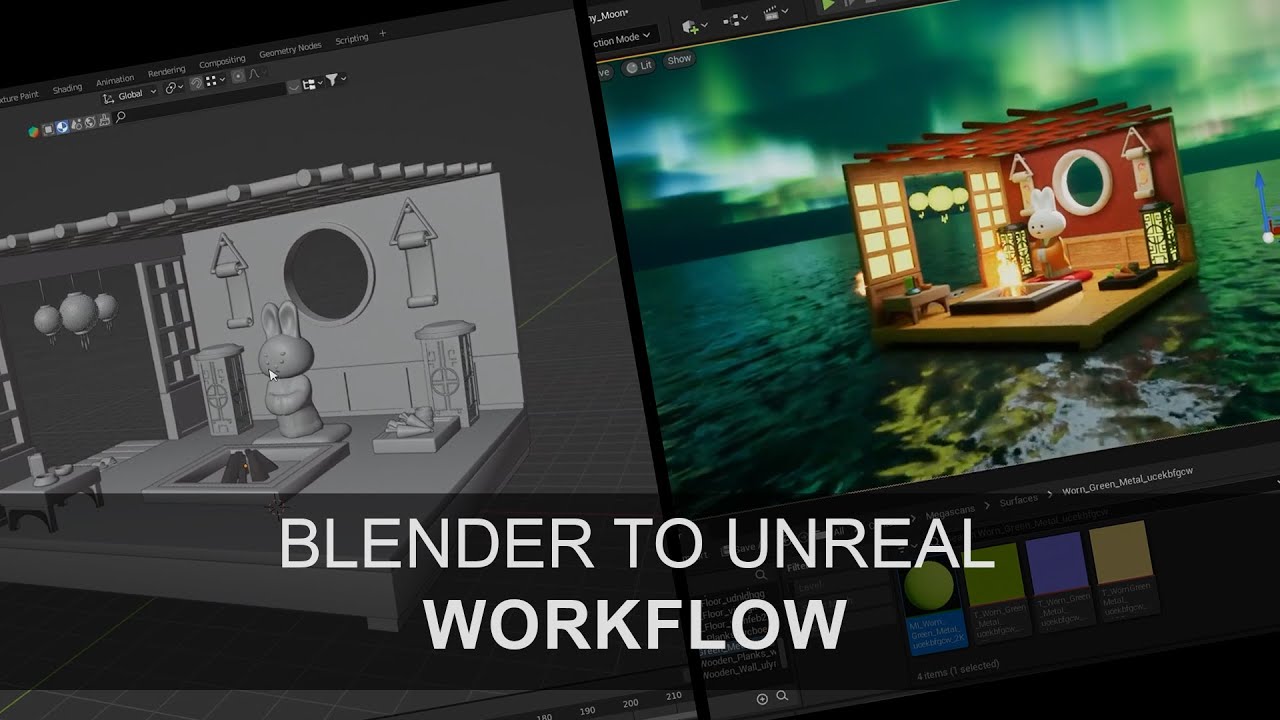Image resolution: width=1280 pixels, height=720 pixels.
Task: Open the outliner filter funnel dropdown
Action: click(x=335, y=78)
